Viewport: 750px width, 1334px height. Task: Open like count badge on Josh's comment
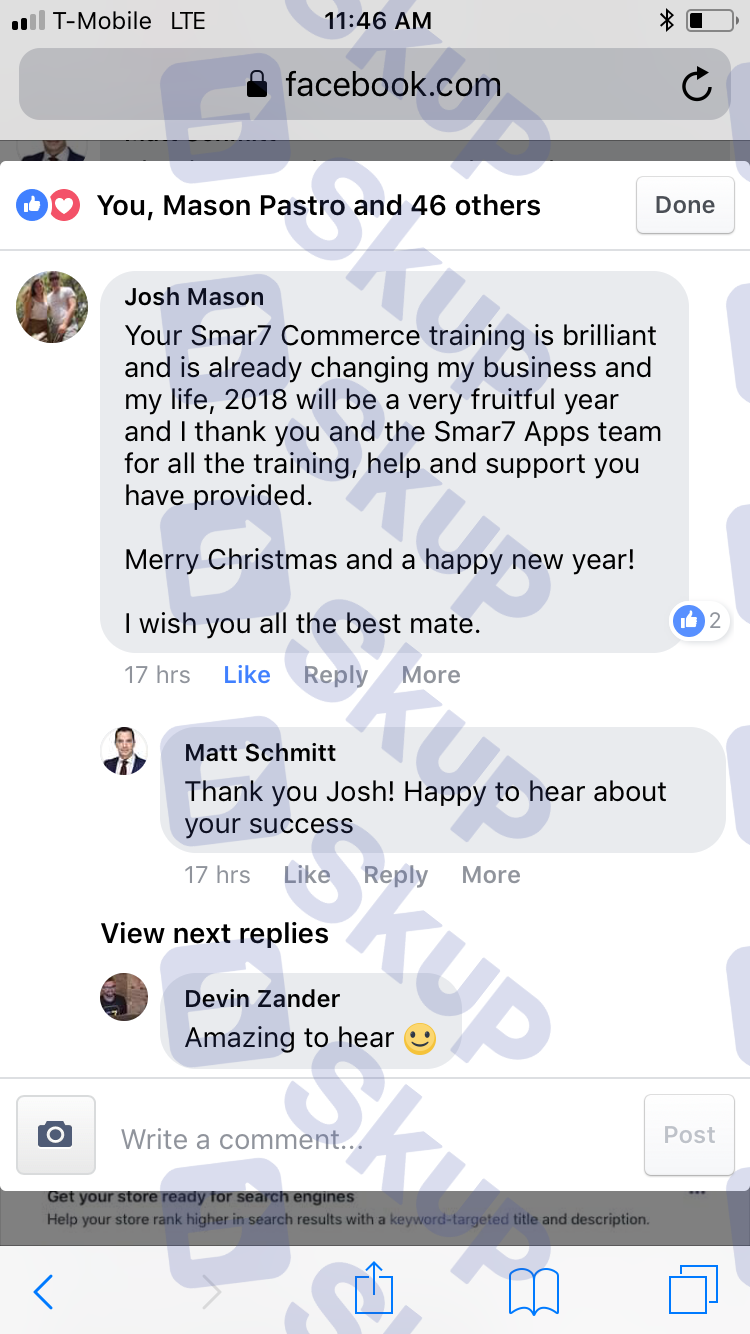point(700,621)
